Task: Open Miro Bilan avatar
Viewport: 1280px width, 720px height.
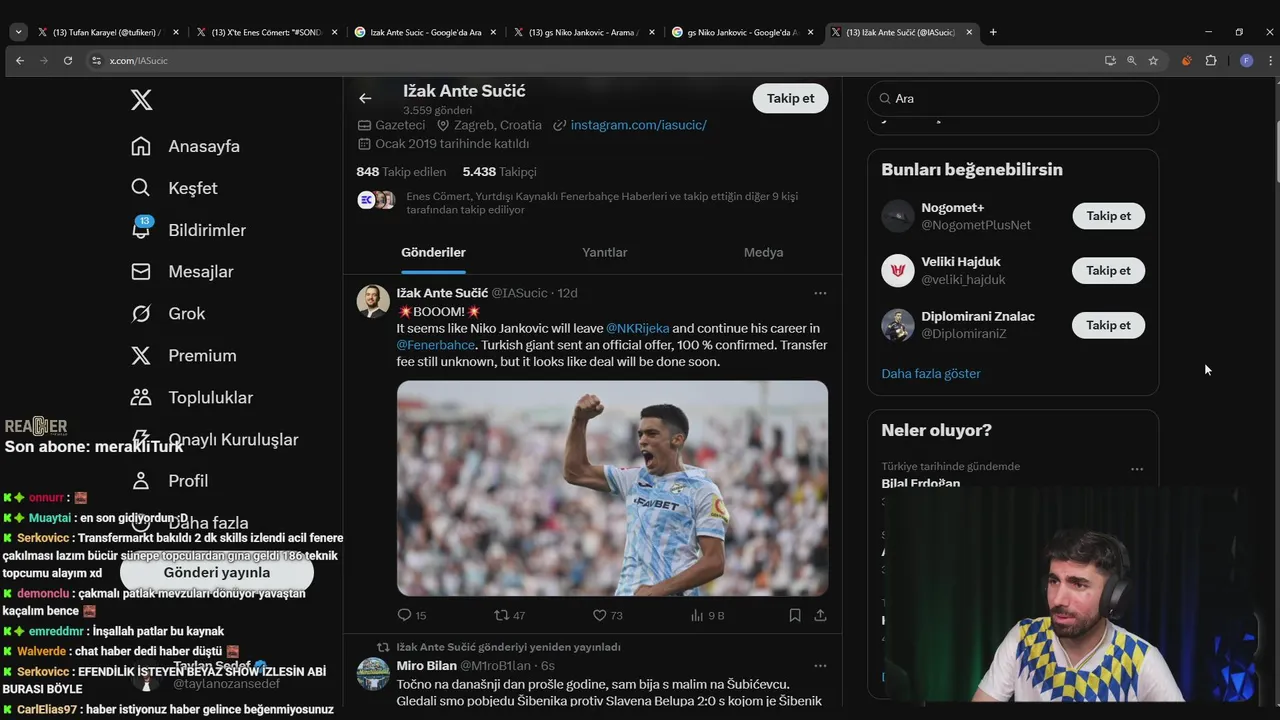Action: (x=373, y=673)
